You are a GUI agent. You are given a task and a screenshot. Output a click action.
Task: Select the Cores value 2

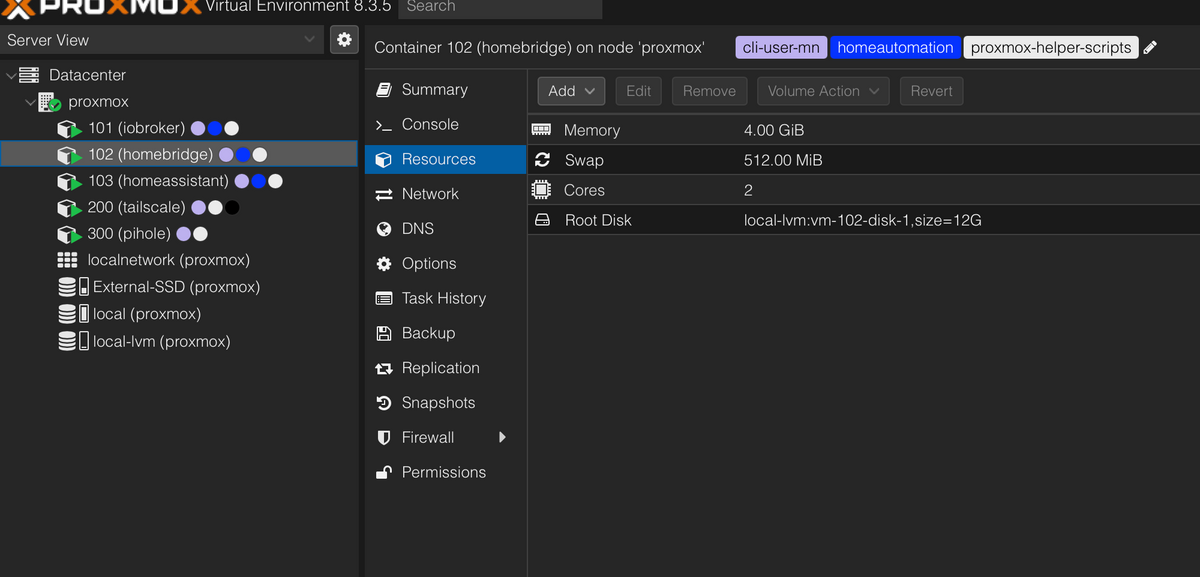tap(748, 190)
